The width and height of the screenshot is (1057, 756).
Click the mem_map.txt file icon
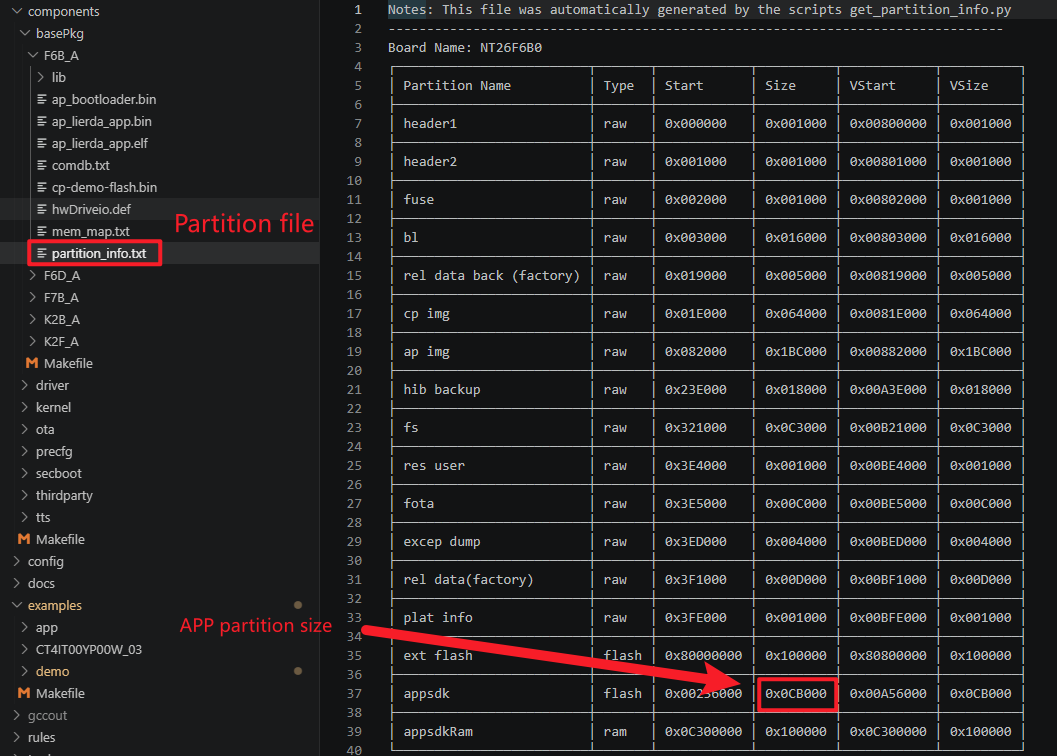tap(42, 231)
